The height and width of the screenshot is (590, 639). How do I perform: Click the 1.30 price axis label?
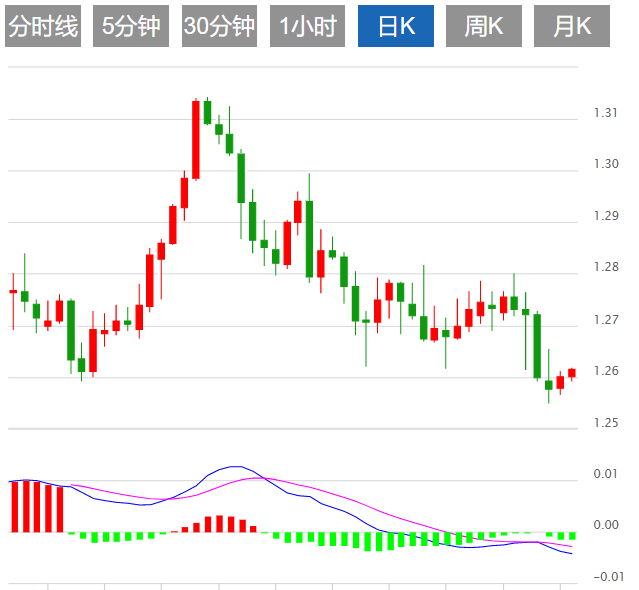(606, 164)
